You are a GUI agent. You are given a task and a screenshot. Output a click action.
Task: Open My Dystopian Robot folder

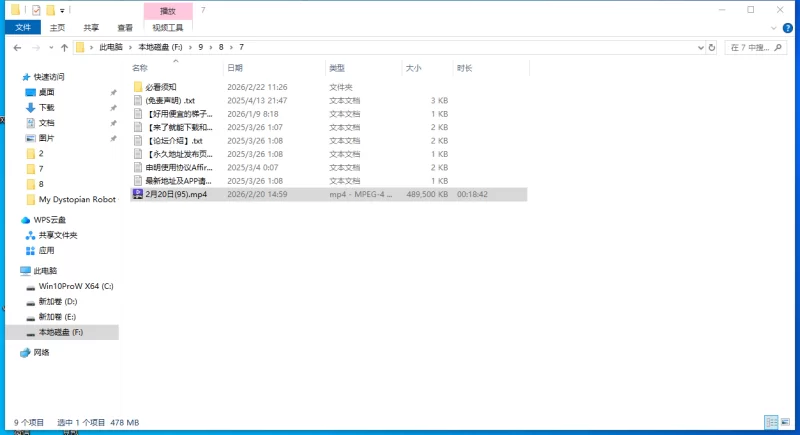pos(77,199)
